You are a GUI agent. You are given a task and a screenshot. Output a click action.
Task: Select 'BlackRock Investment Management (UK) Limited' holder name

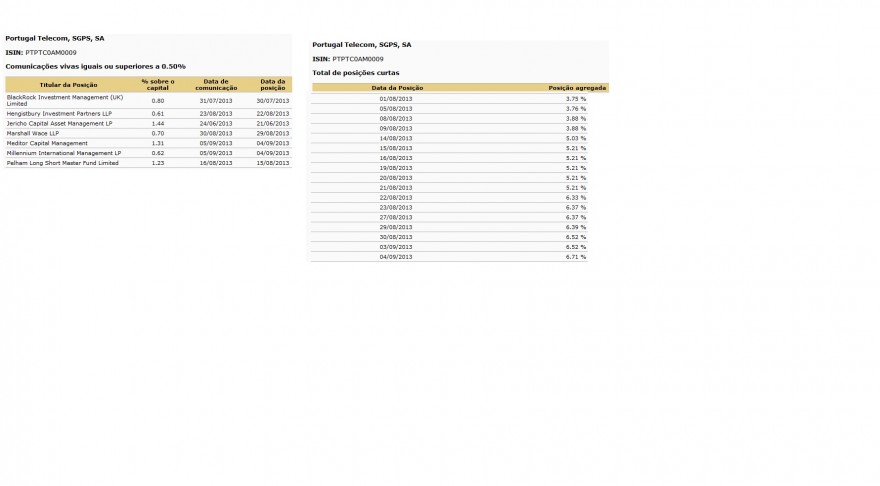(x=65, y=100)
